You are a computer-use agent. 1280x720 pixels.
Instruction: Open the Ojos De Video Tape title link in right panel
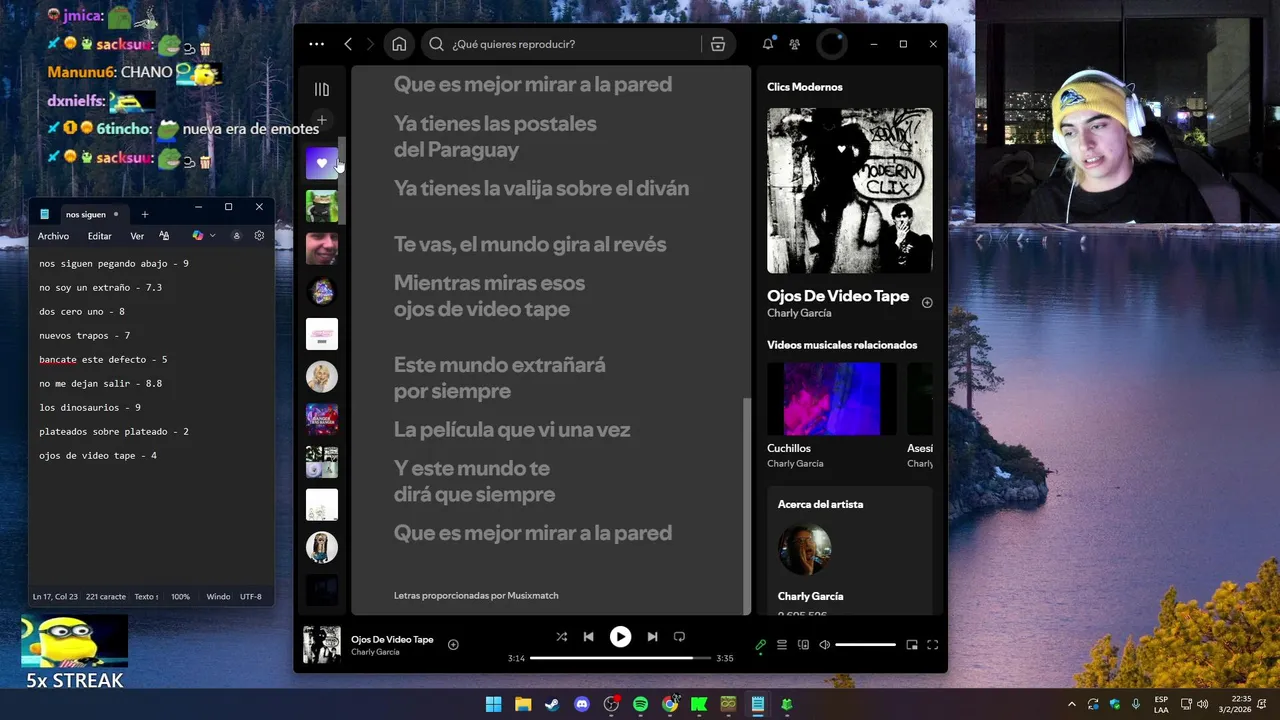[x=838, y=296]
